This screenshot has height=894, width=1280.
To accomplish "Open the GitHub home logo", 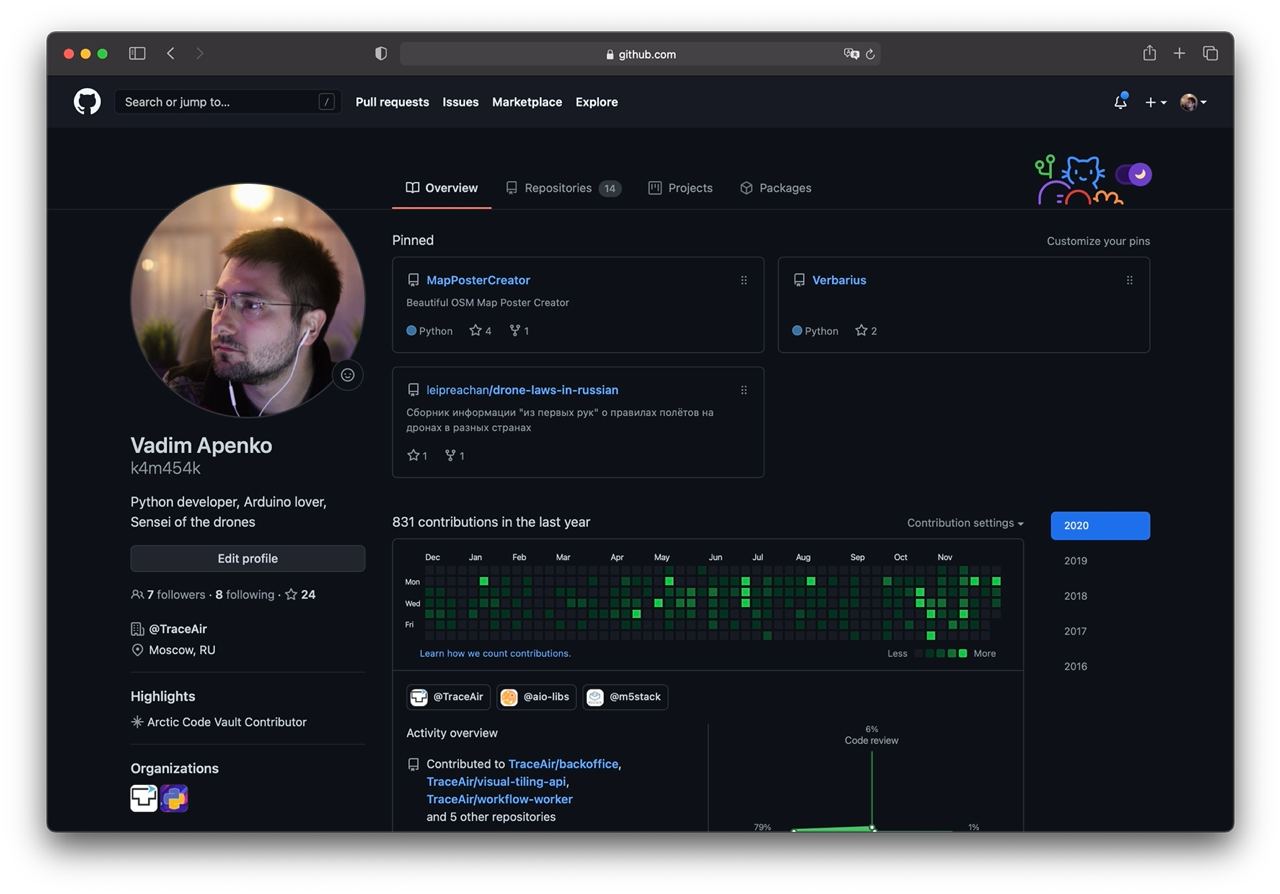I will point(87,102).
